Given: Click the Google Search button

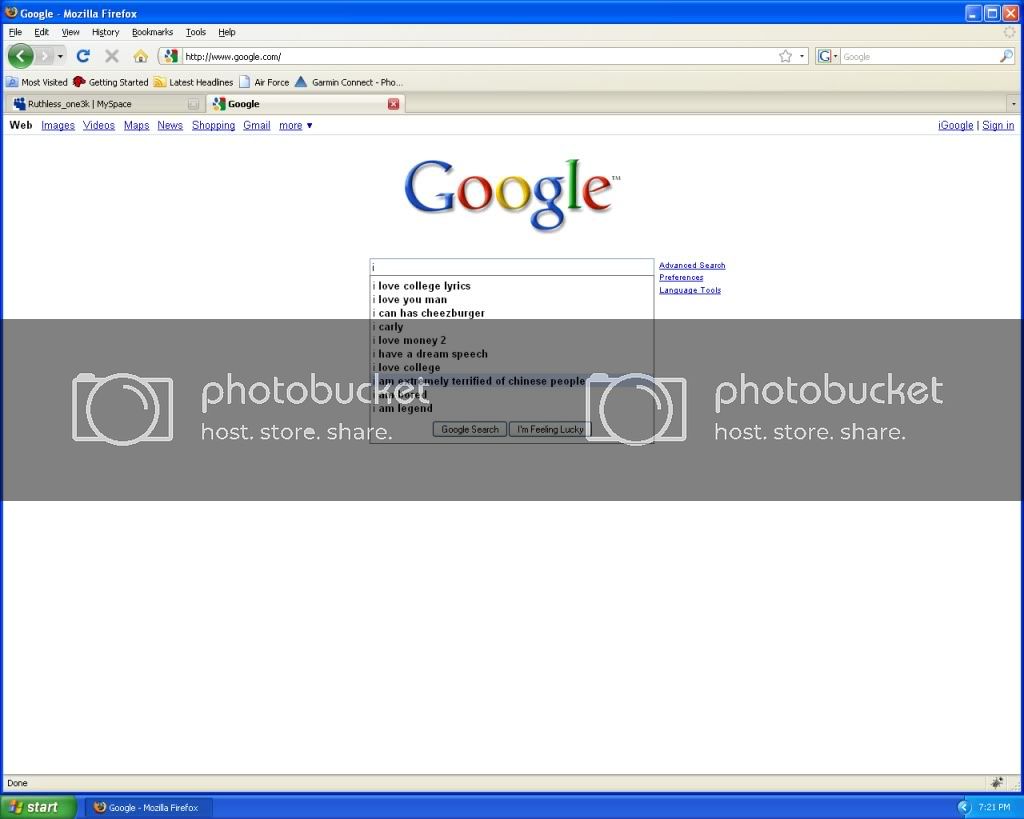Looking at the screenshot, I should [470, 429].
